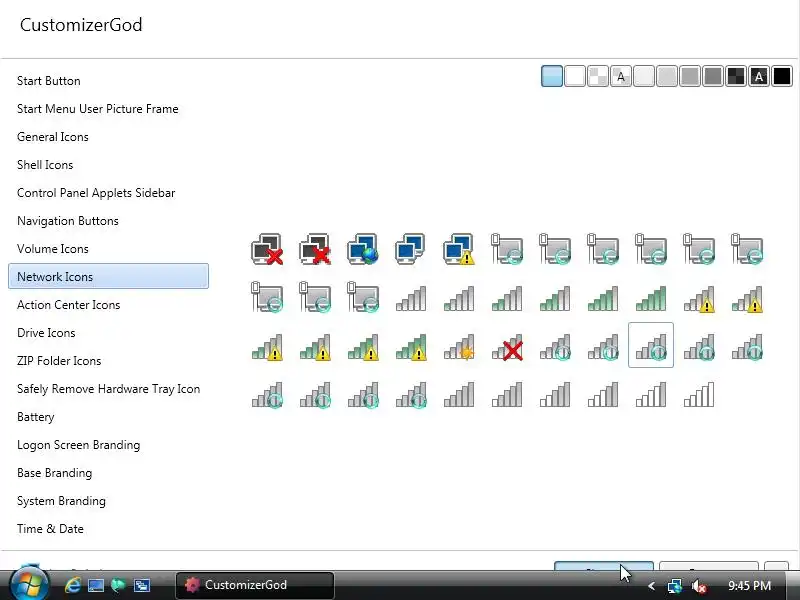The image size is (800, 600).
Task: Choose dark checkerboard swatch without letter
Action: click(736, 77)
